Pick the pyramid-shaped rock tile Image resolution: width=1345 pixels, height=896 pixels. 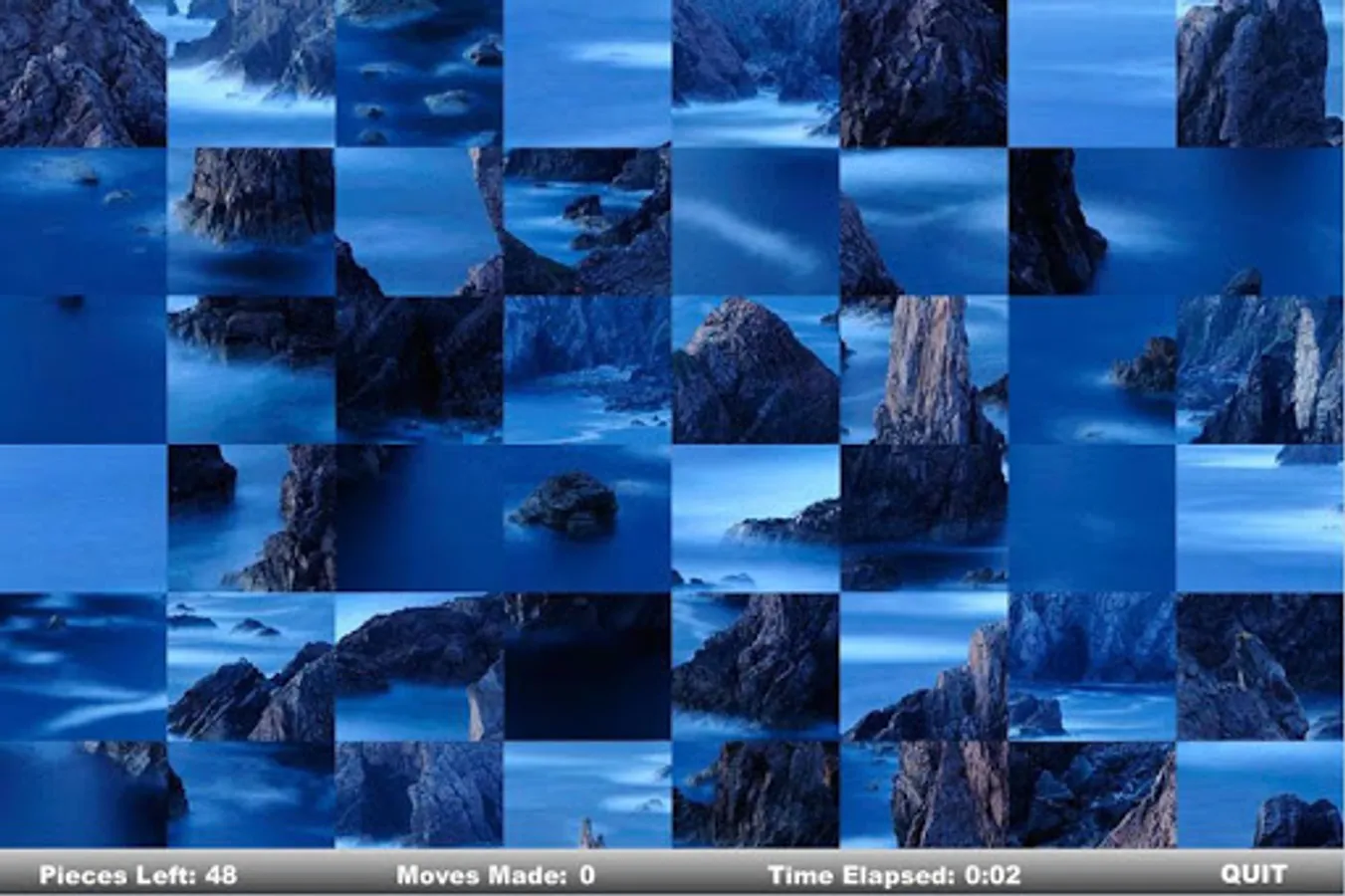click(755, 369)
